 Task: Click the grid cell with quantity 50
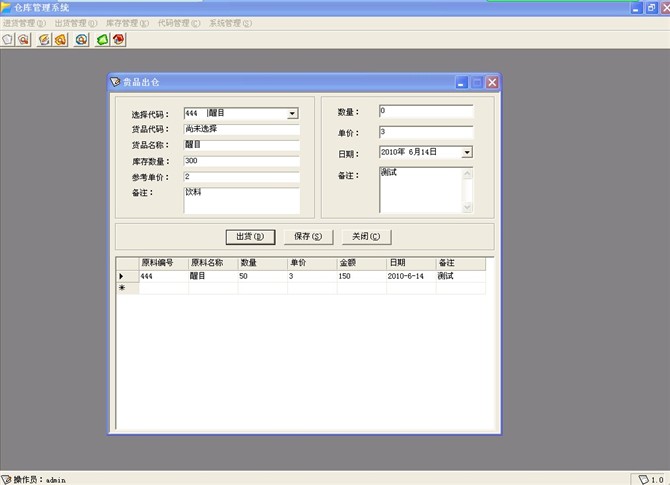click(263, 276)
